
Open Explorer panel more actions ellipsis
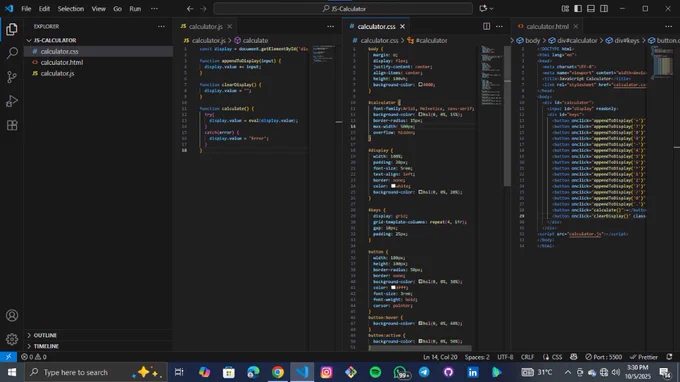coord(161,26)
